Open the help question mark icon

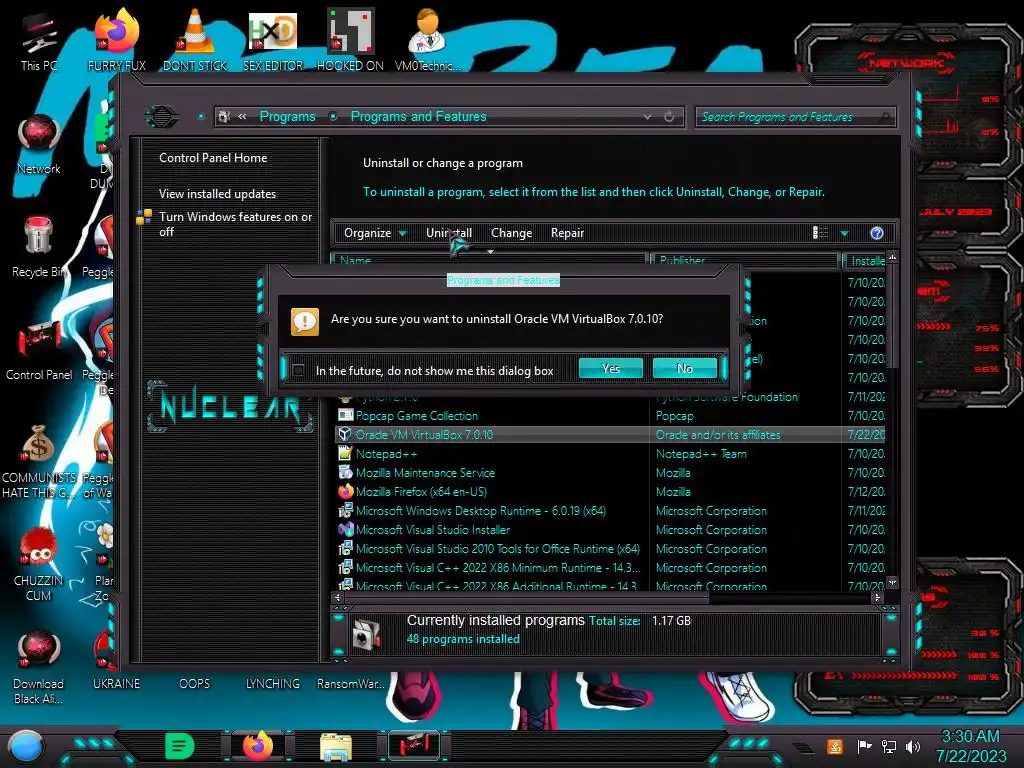tap(876, 233)
